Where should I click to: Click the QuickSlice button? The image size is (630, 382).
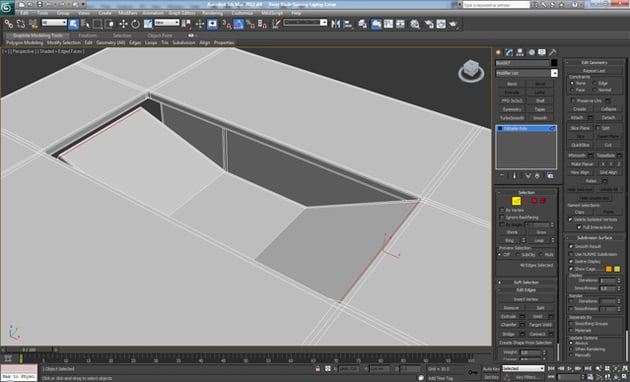pos(580,145)
